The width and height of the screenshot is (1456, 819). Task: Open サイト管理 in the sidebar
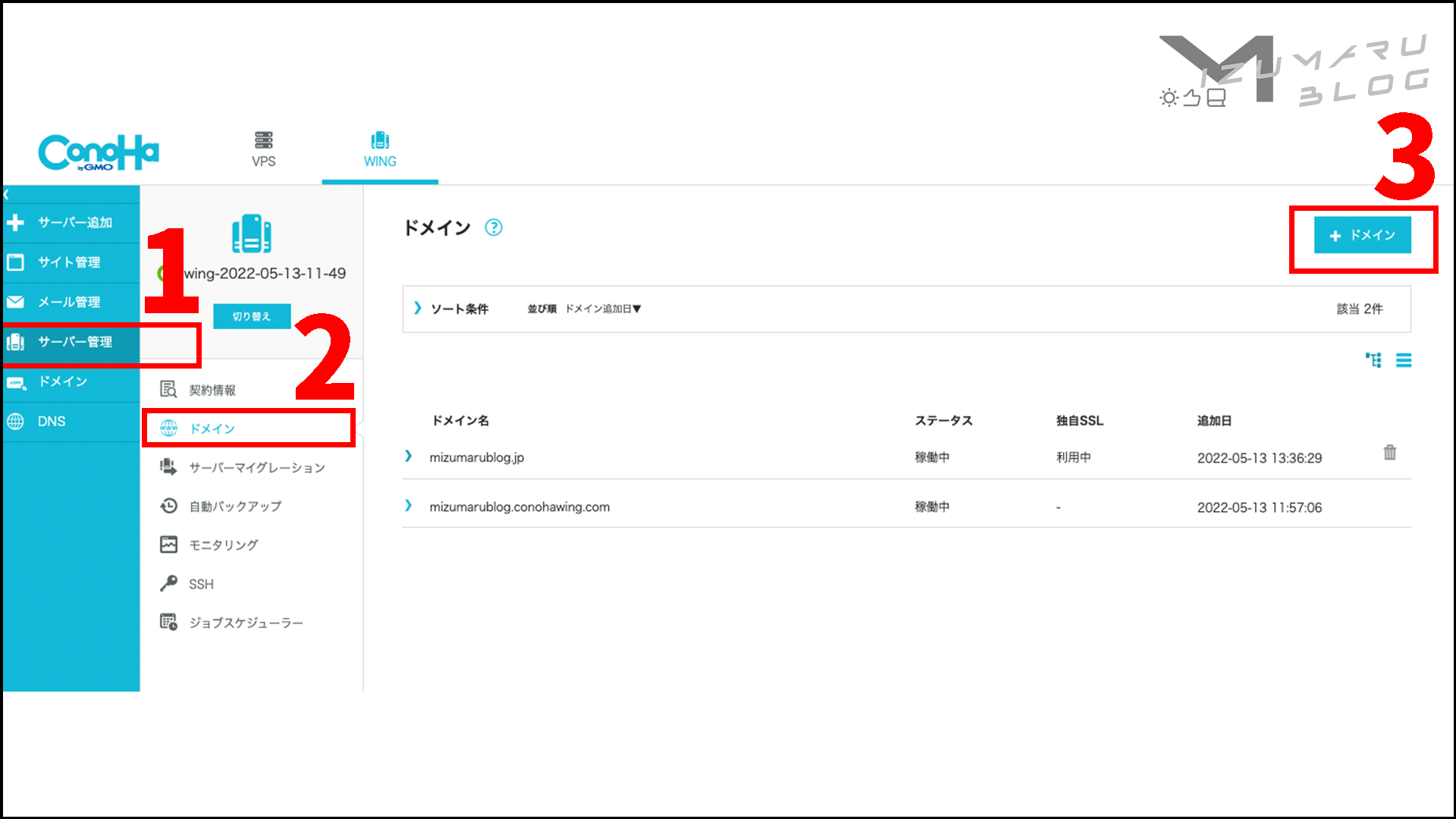tap(71, 262)
